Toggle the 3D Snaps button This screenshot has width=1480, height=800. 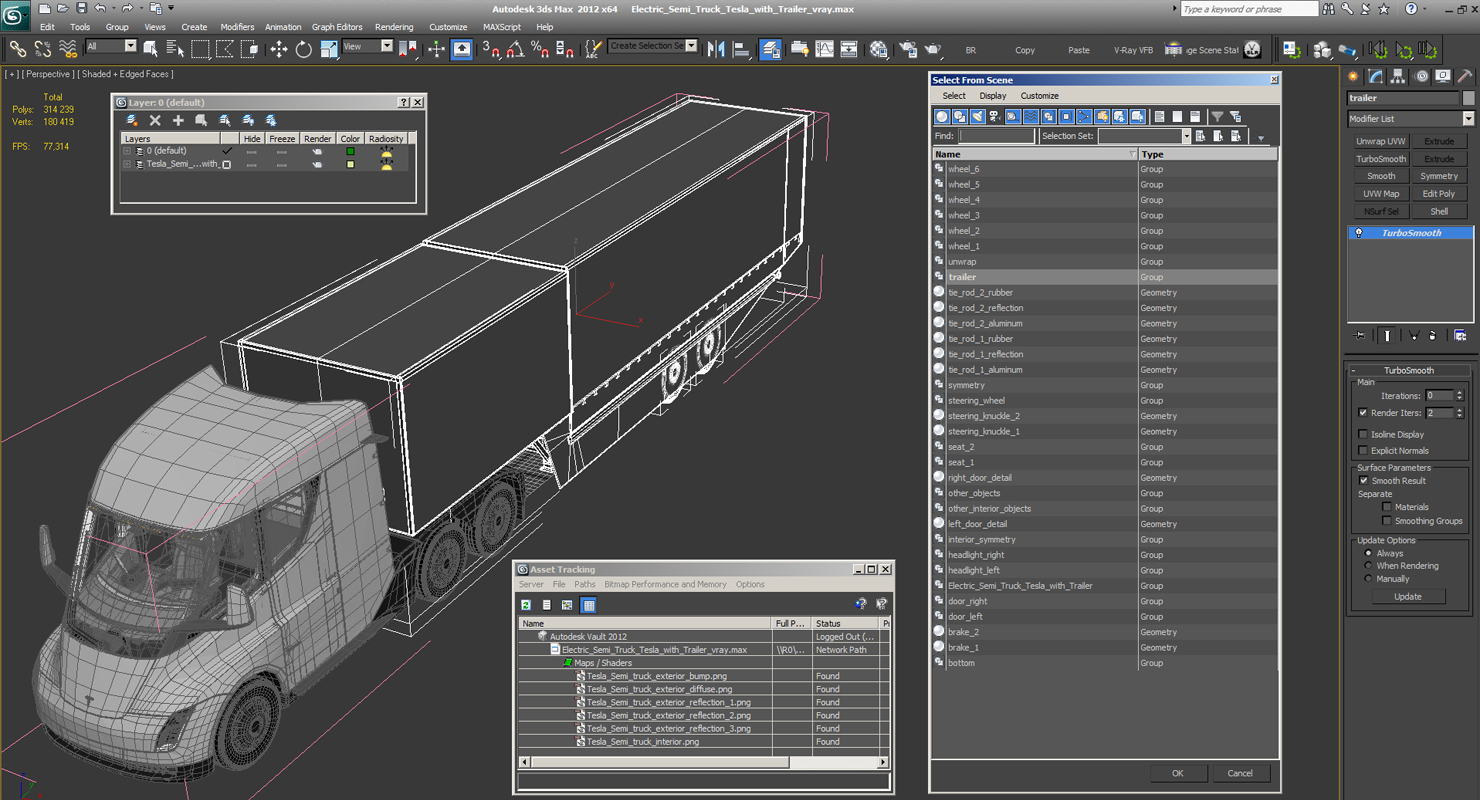(491, 49)
